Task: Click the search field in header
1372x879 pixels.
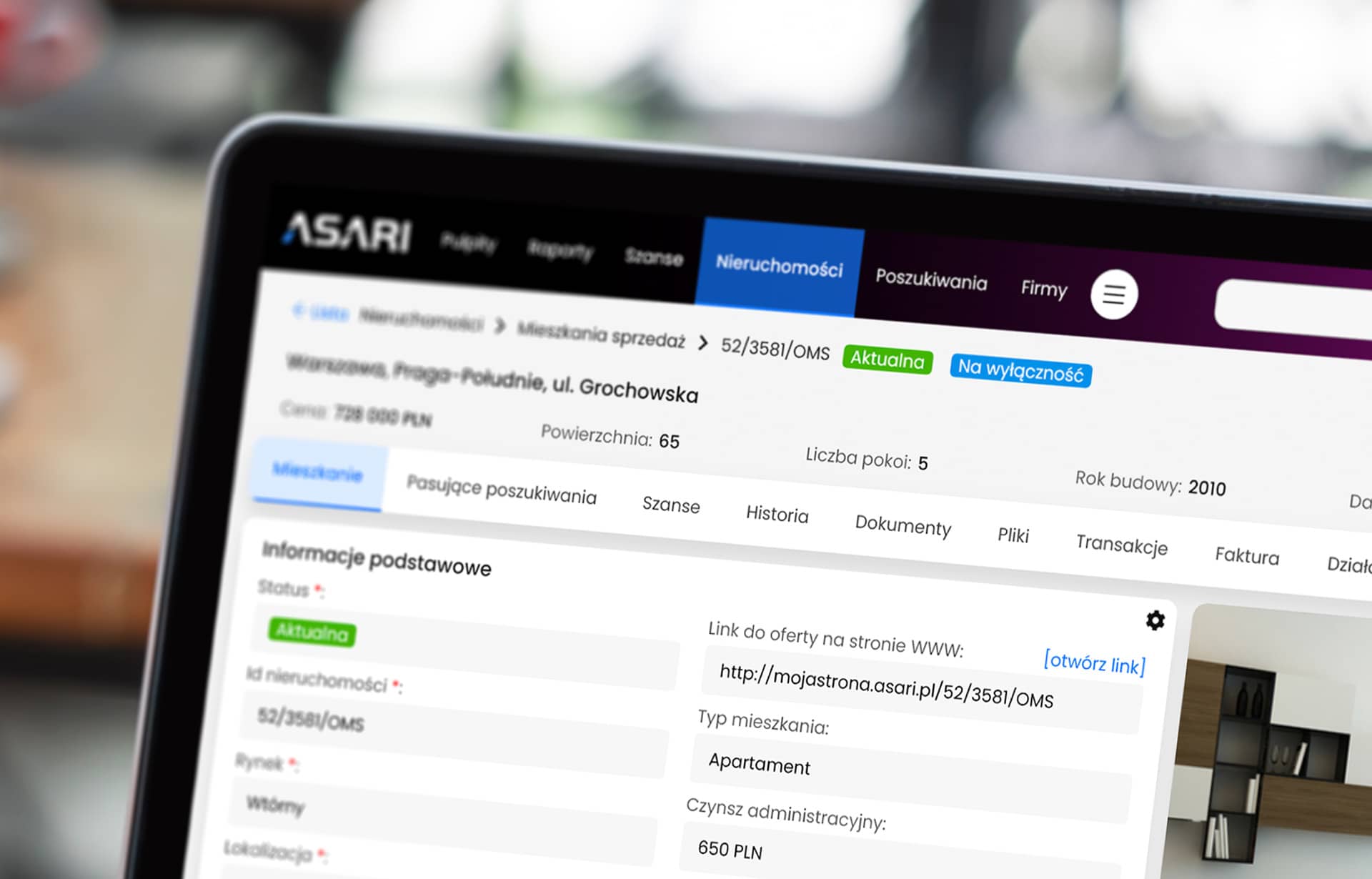Action: tap(1293, 309)
